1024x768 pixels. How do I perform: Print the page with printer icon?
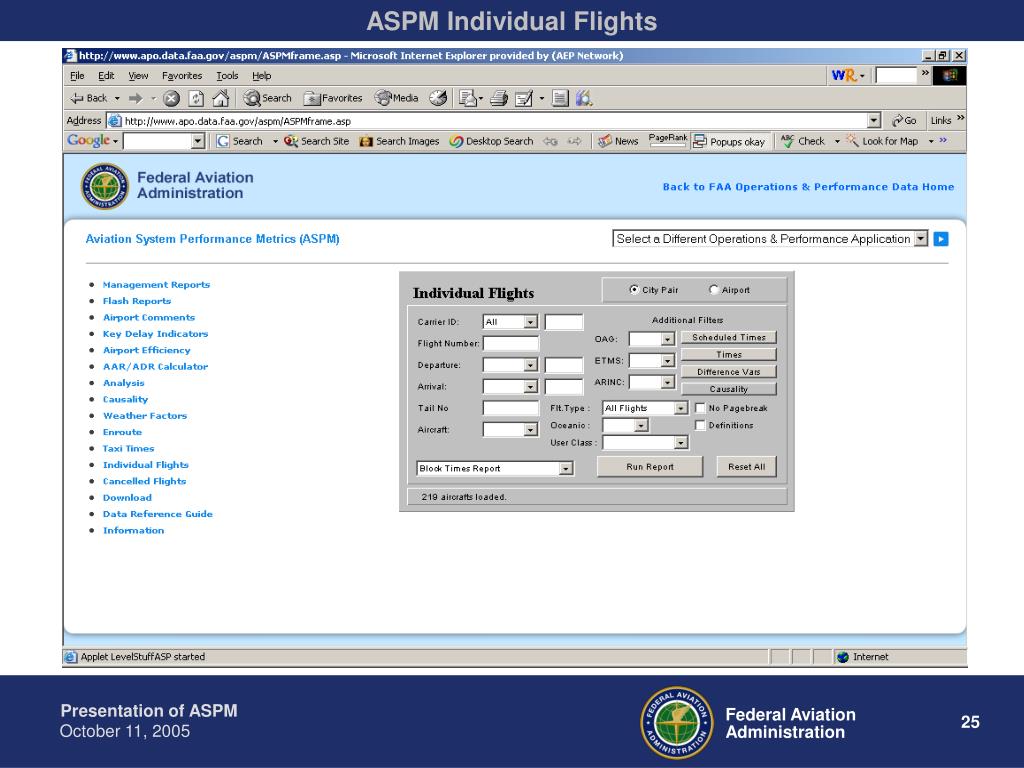pos(499,99)
